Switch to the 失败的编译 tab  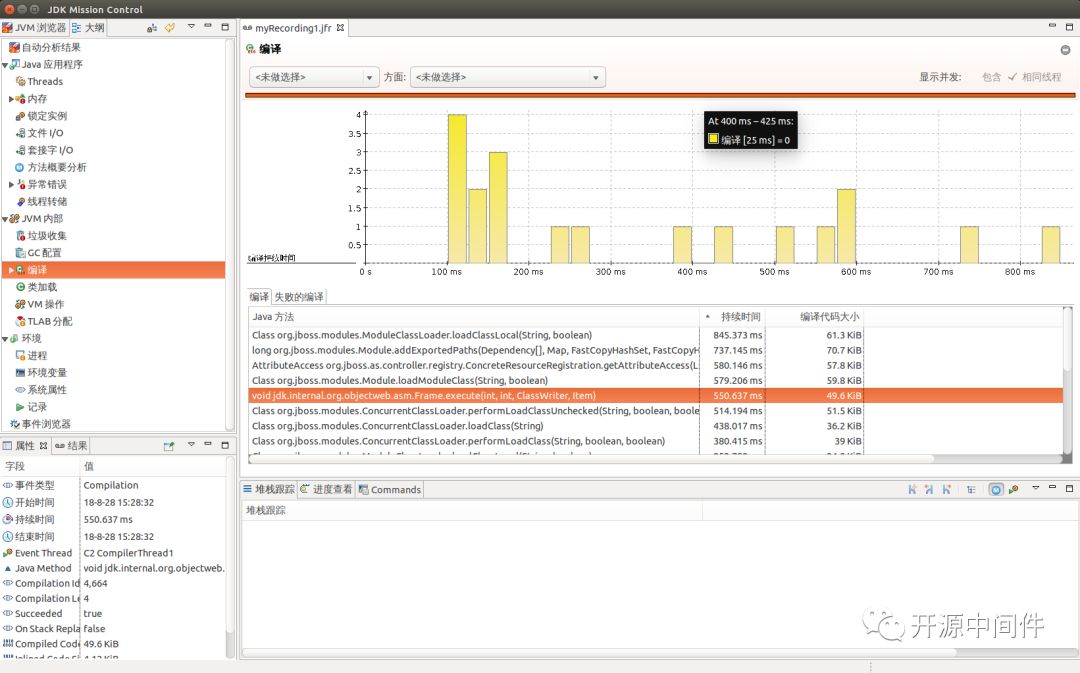299,297
